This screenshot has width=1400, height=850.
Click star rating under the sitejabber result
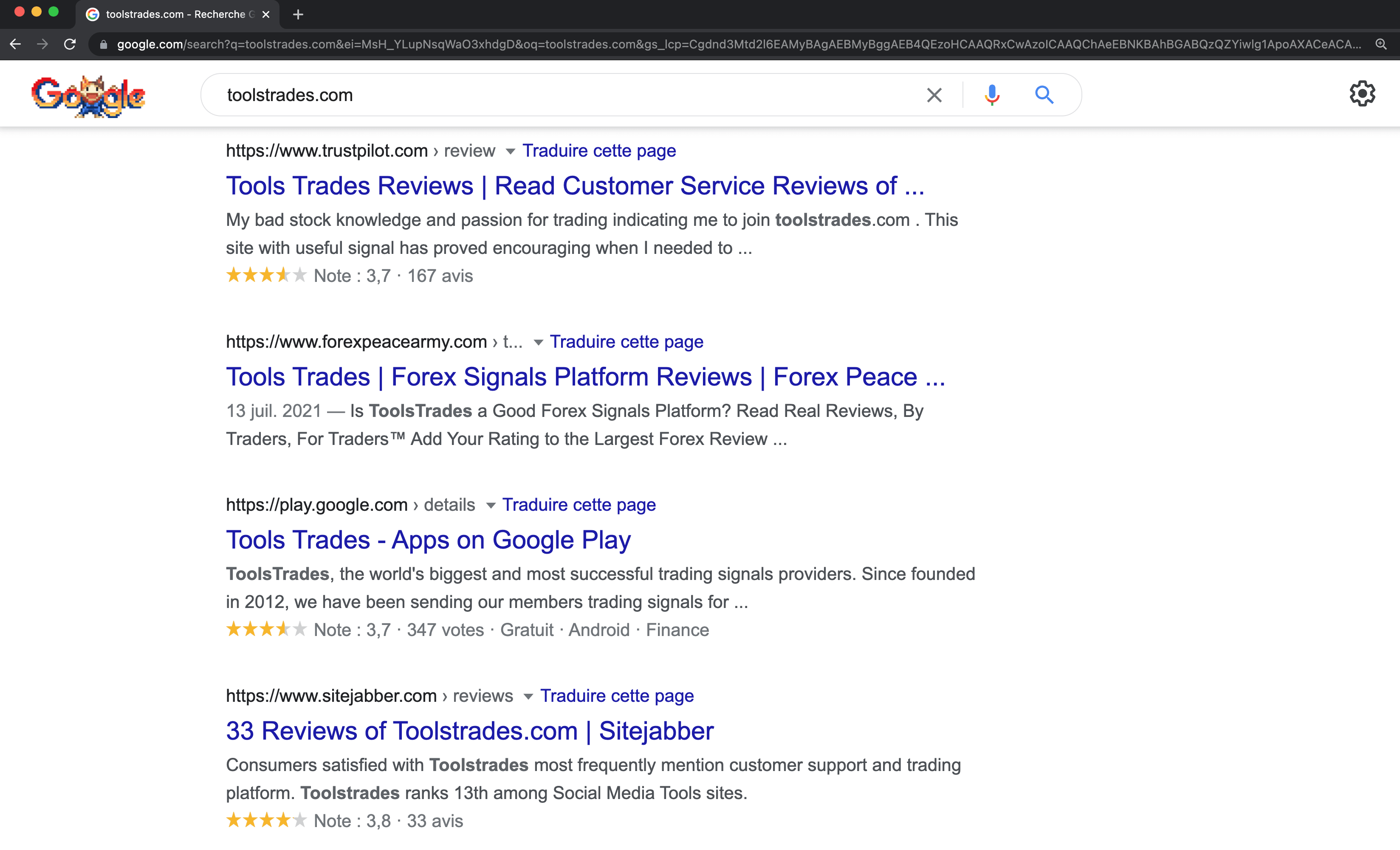(x=266, y=820)
